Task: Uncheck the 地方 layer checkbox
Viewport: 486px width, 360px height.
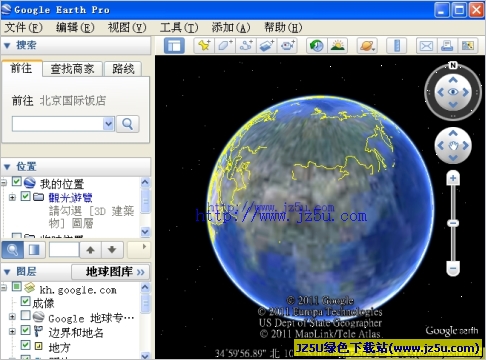Action: click(x=25, y=345)
